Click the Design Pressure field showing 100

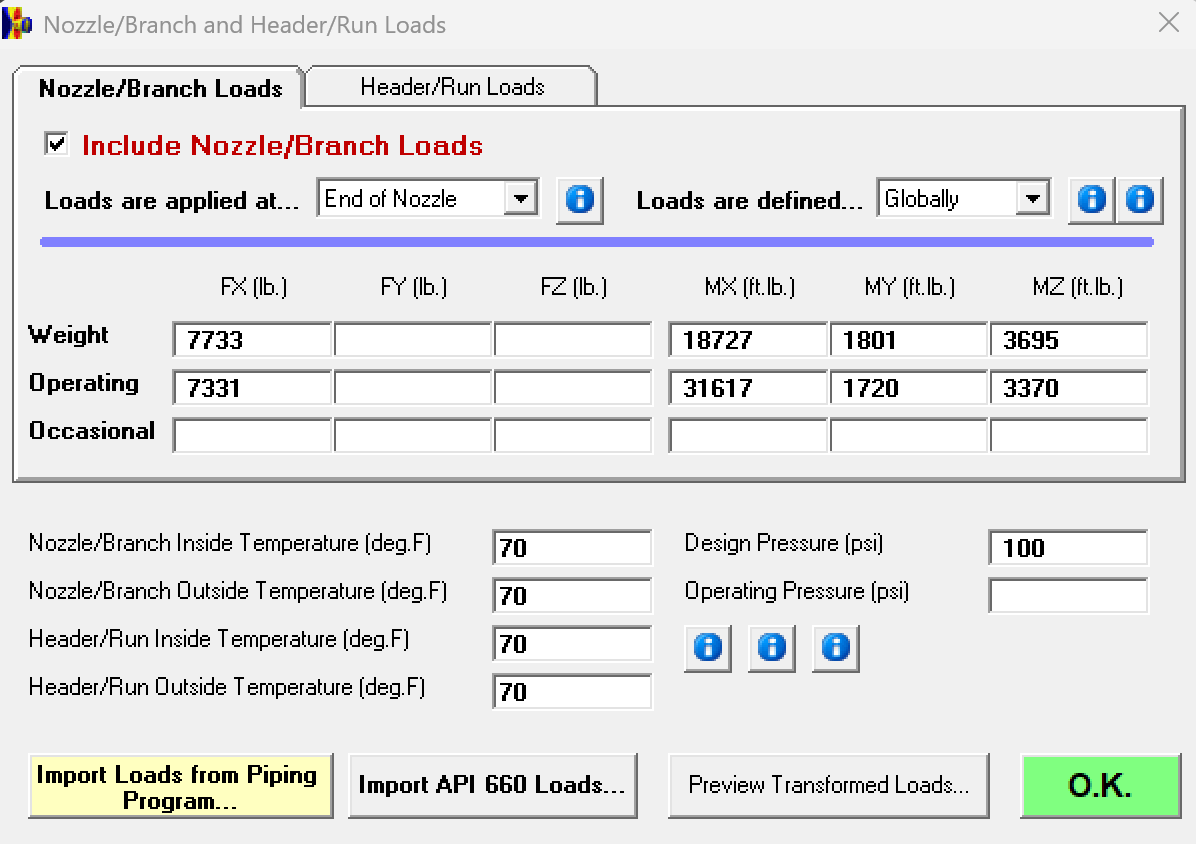click(x=1067, y=547)
